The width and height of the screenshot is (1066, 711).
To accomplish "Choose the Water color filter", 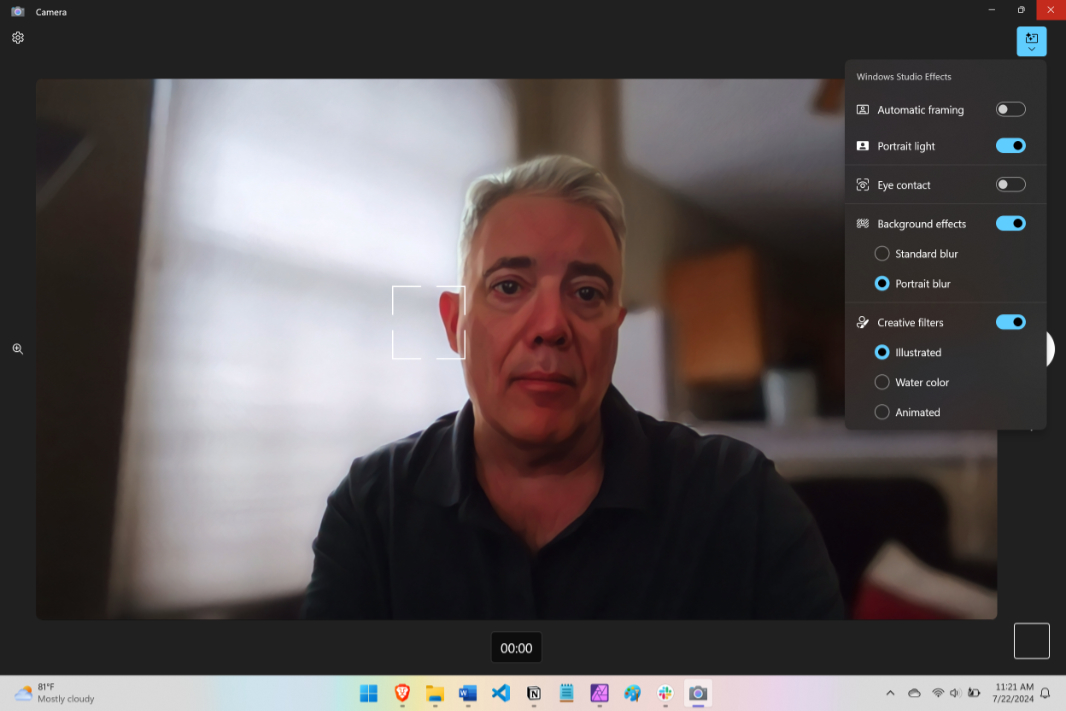I will [x=882, y=382].
